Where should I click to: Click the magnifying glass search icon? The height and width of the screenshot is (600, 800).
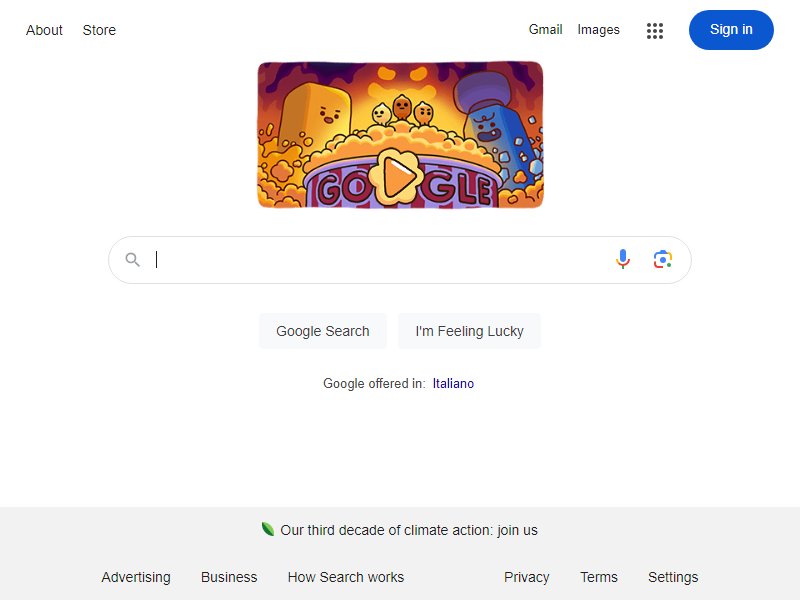[133, 260]
